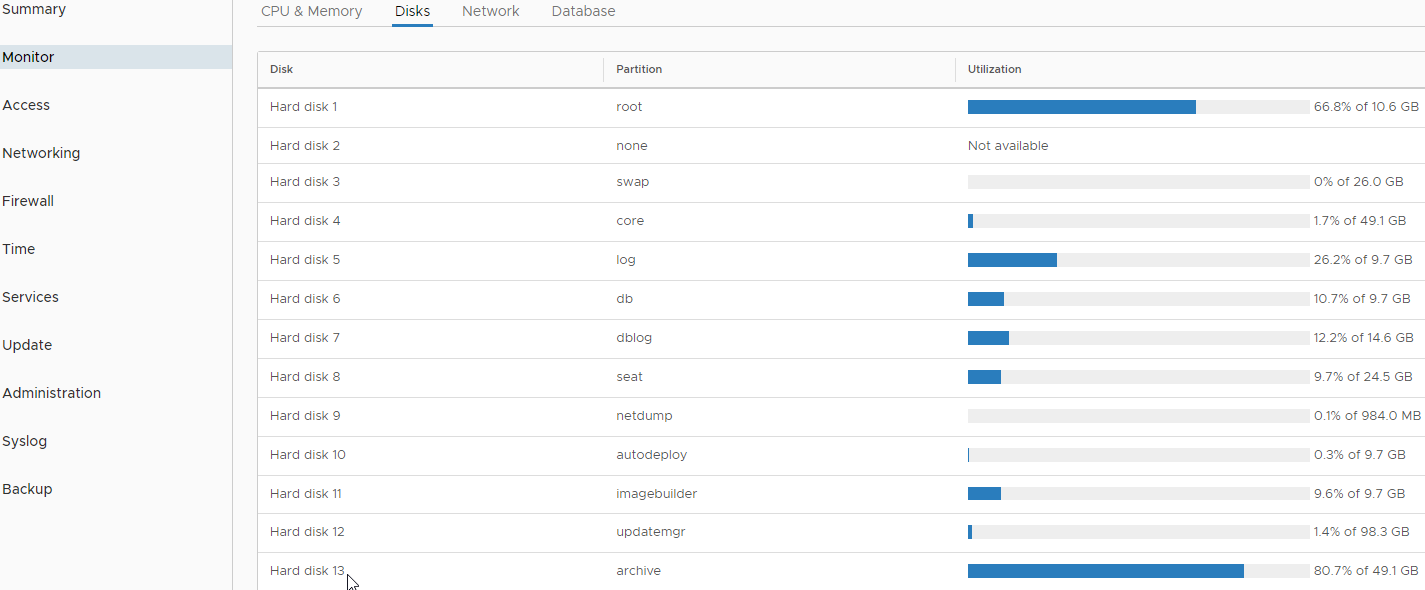
Task: Click the archive partition name
Action: pyautogui.click(x=639, y=570)
